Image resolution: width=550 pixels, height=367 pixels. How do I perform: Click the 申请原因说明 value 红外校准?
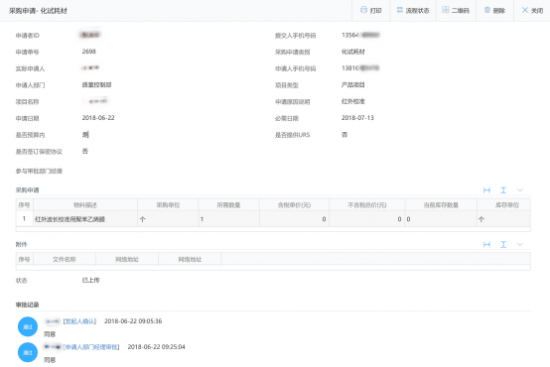(353, 101)
